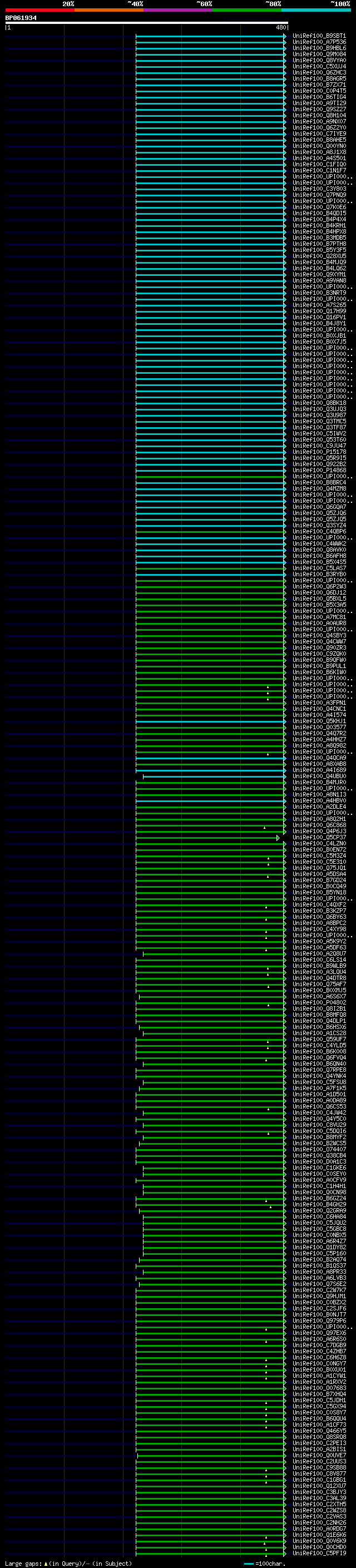The height and width of the screenshot is (1568, 356).
Task: Select hit label UniRef100_B4P4X4
Action: [319, 219]
